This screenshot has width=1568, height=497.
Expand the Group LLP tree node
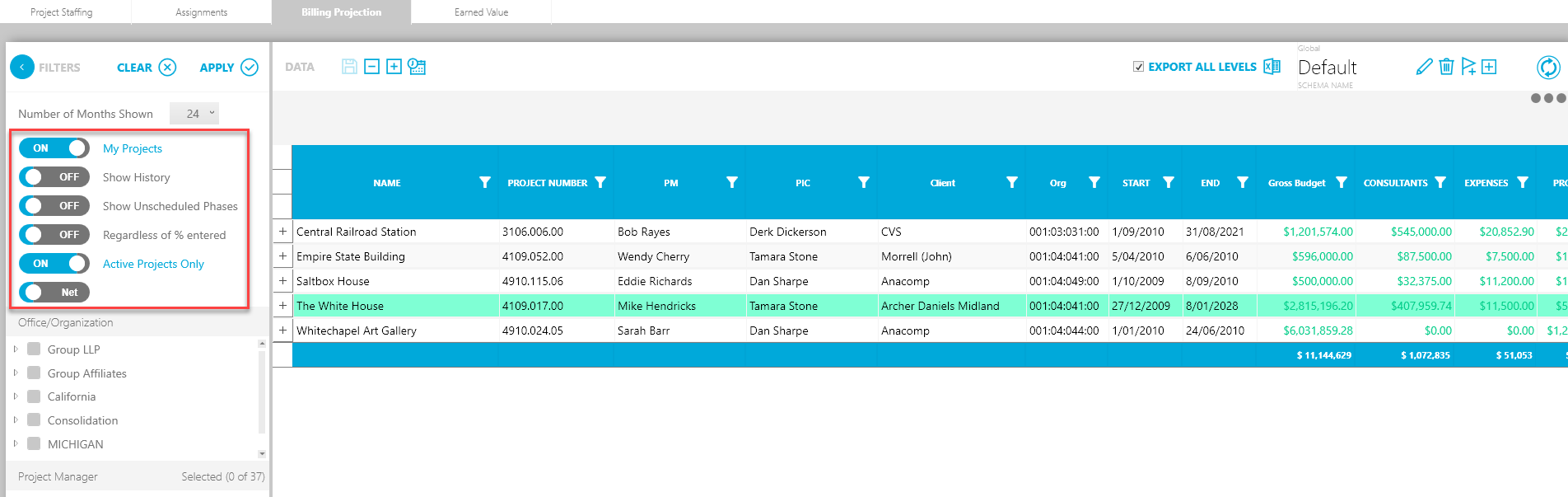(16, 349)
